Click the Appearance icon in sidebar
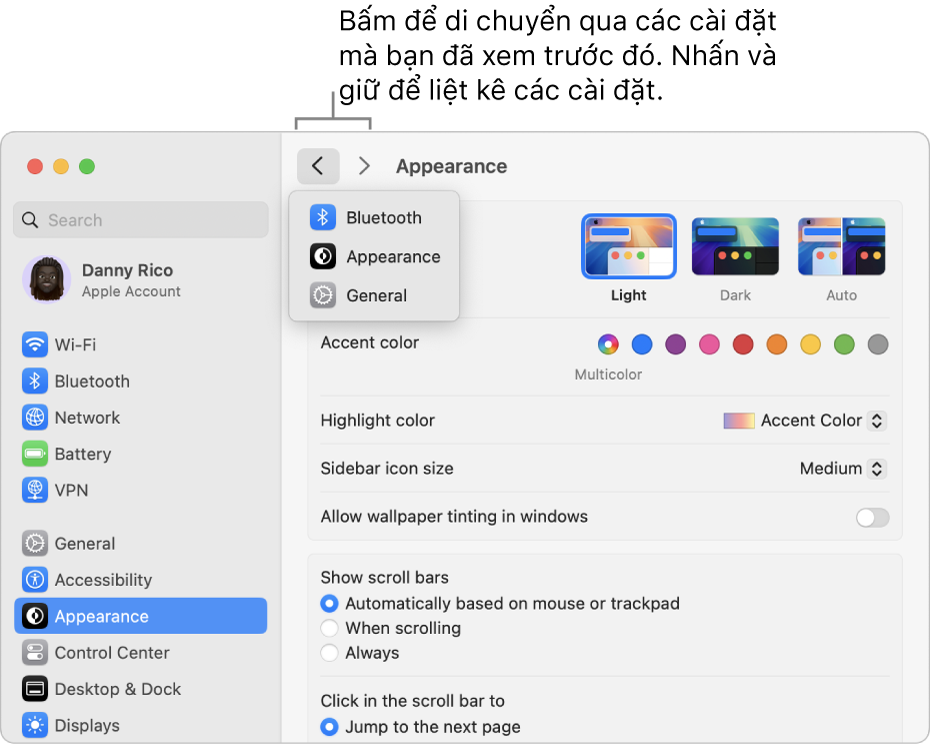931x745 pixels. [35, 616]
